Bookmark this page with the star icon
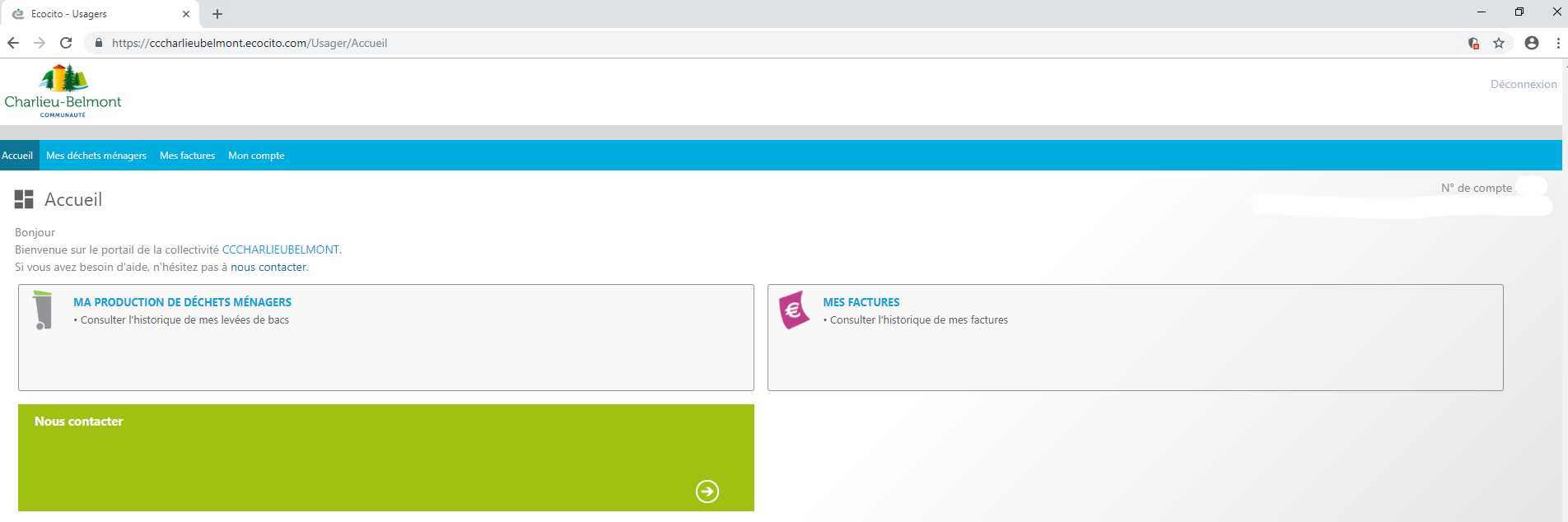Viewport: 1568px width, 522px height. [x=1499, y=43]
